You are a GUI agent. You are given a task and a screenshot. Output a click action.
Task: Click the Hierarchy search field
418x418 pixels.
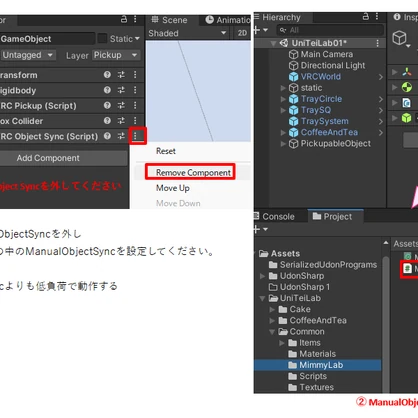tap(330, 30)
